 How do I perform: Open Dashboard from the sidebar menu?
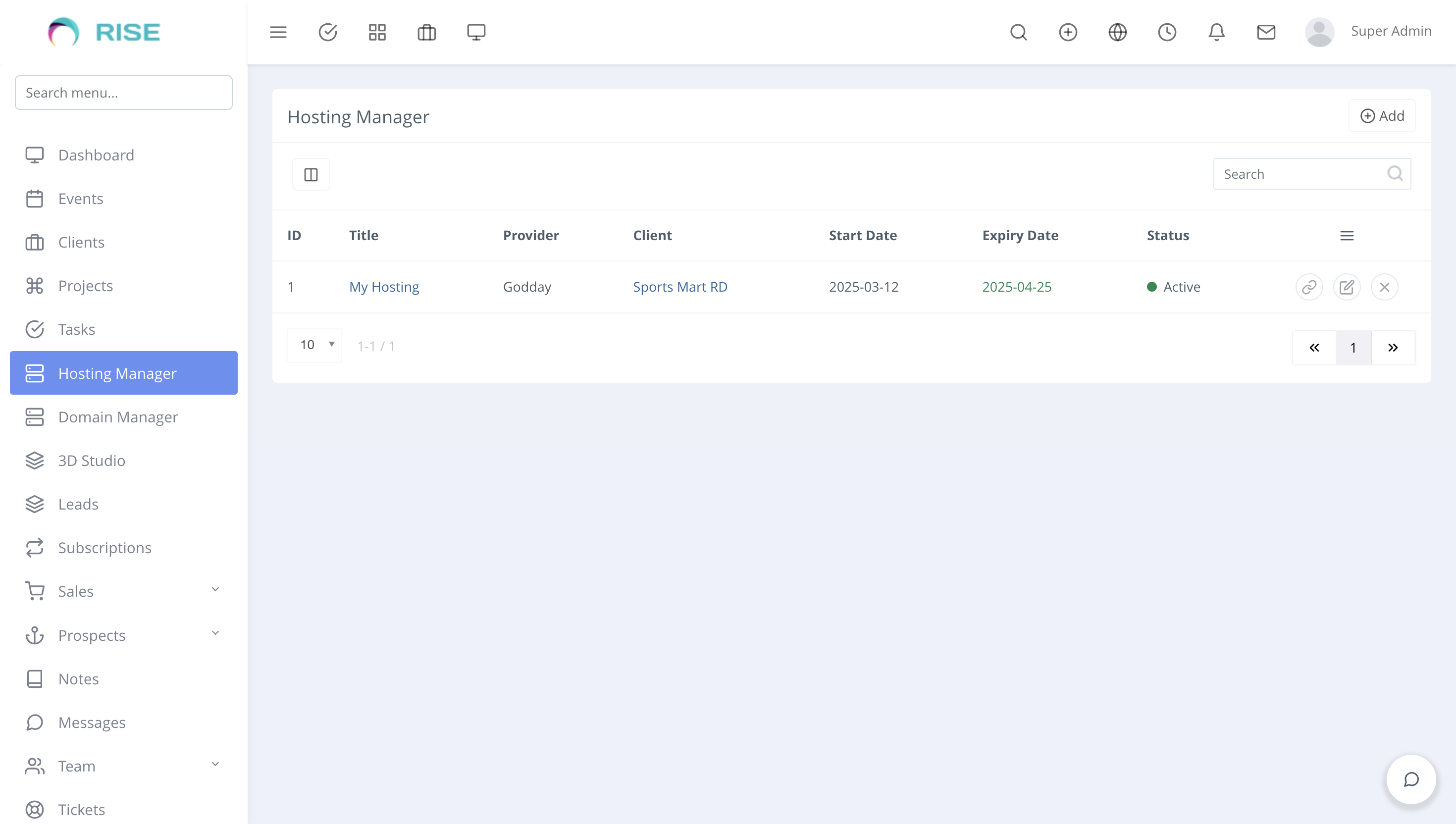pyautogui.click(x=96, y=154)
